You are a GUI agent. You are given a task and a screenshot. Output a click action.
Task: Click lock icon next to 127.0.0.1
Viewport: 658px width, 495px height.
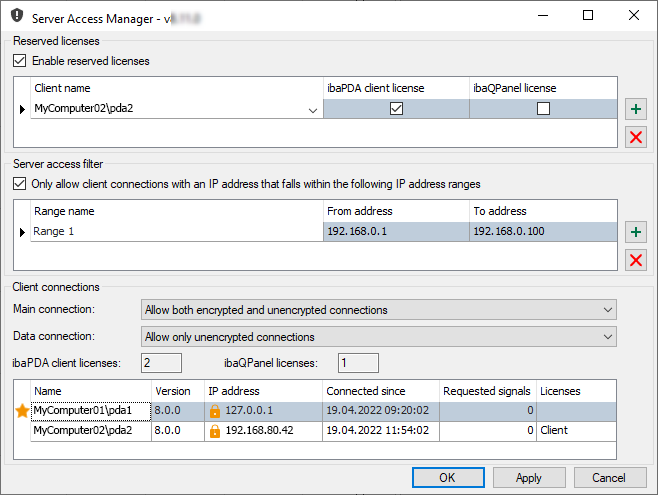[214, 411]
